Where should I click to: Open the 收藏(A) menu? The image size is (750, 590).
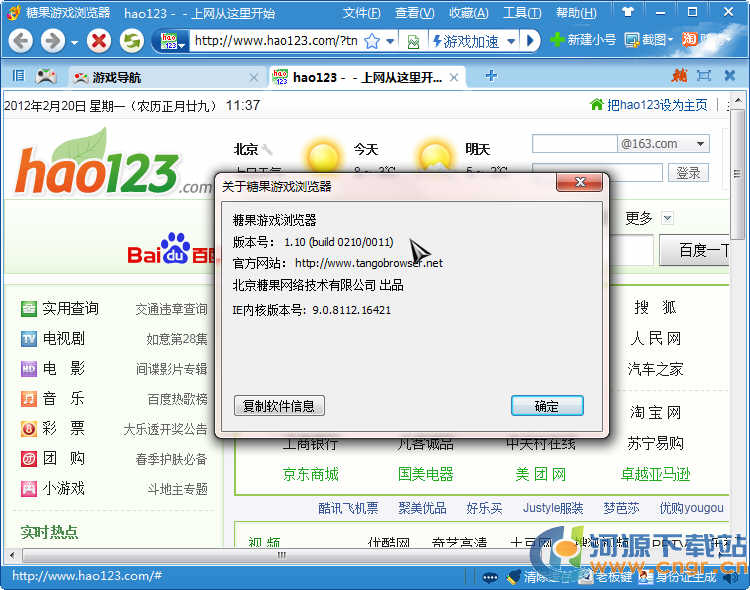coord(468,13)
